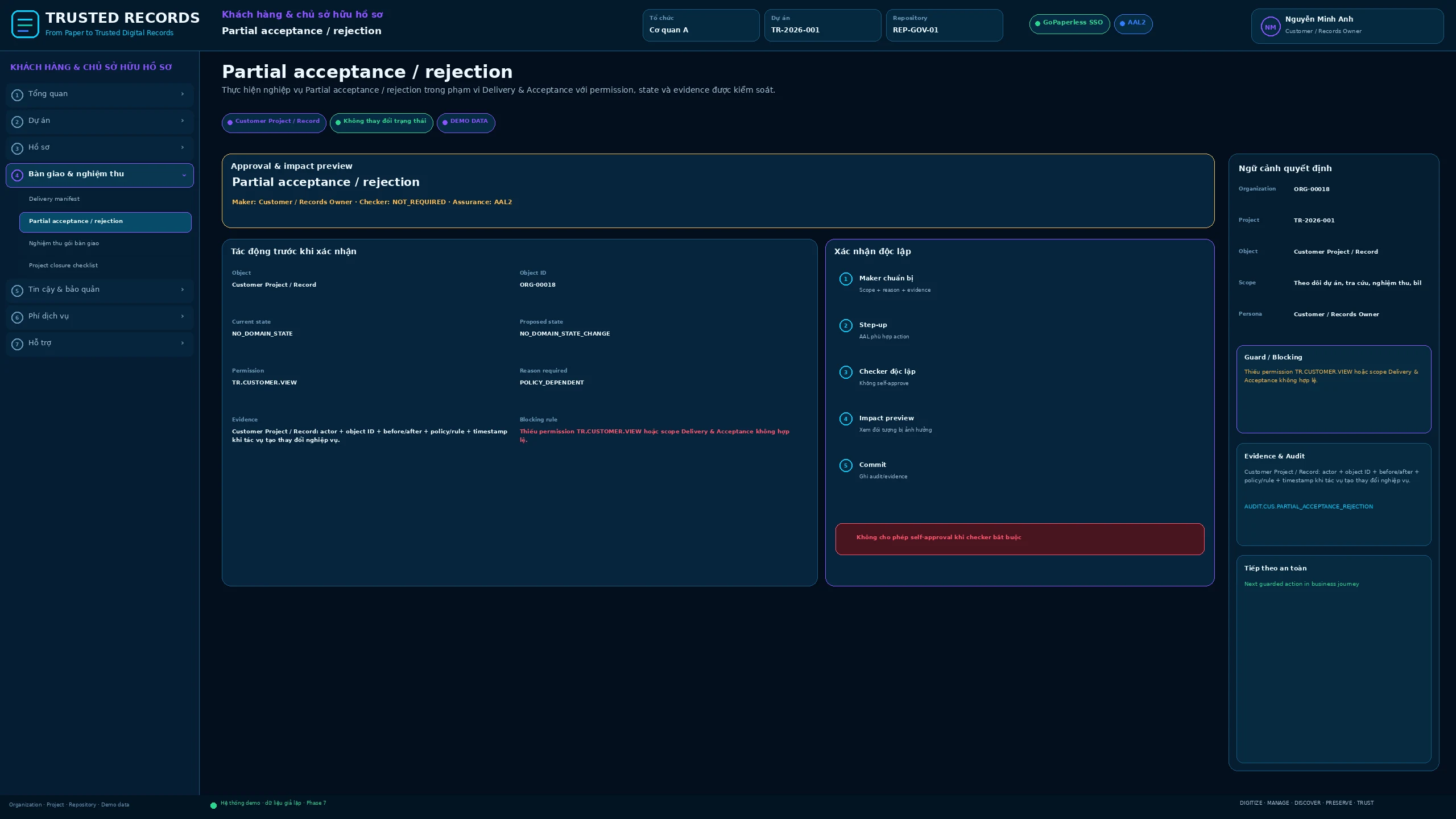Viewport: 1456px width, 819px height.
Task: Select Partial acceptance / rejection sidebar item
Action: [x=105, y=222]
